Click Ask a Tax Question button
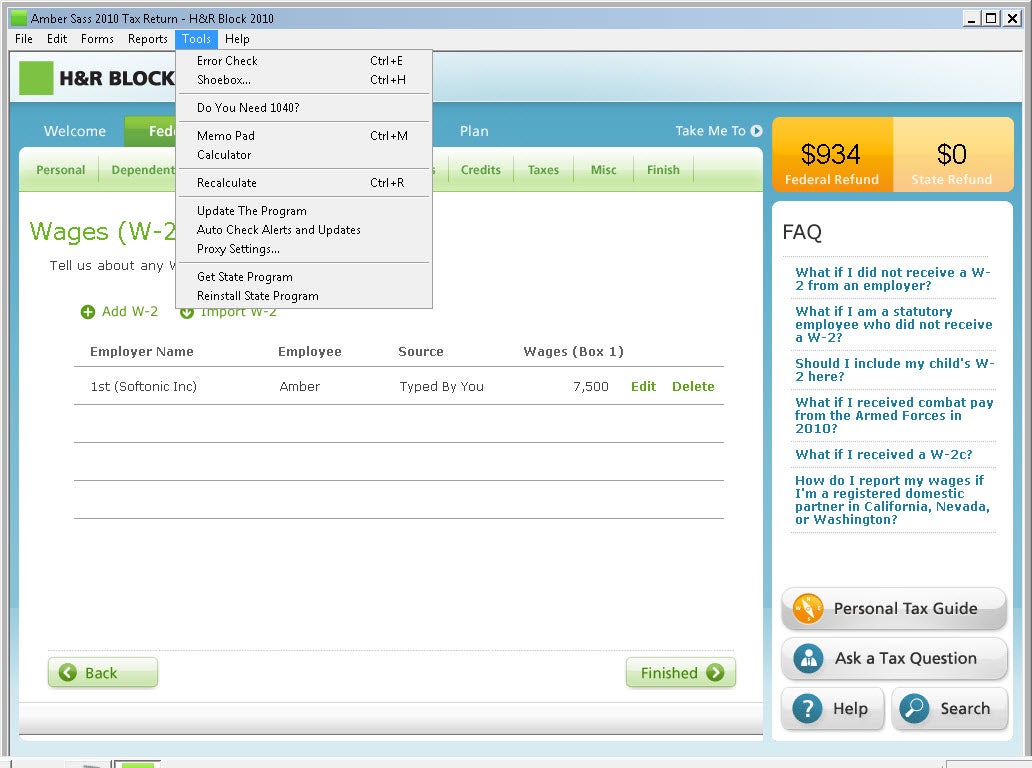This screenshot has height=768, width=1032. [894, 658]
